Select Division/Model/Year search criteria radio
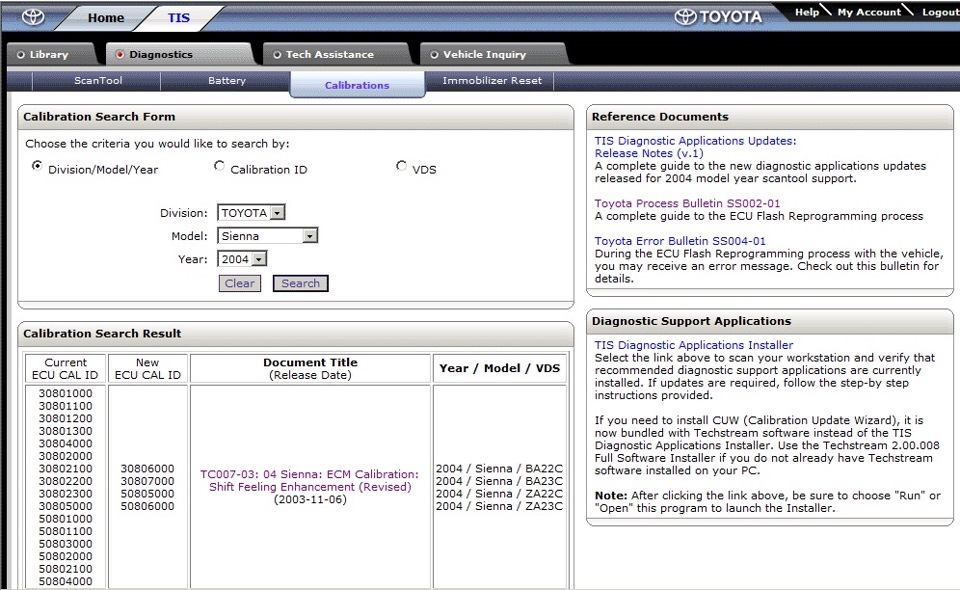The image size is (960, 590). click(37, 166)
